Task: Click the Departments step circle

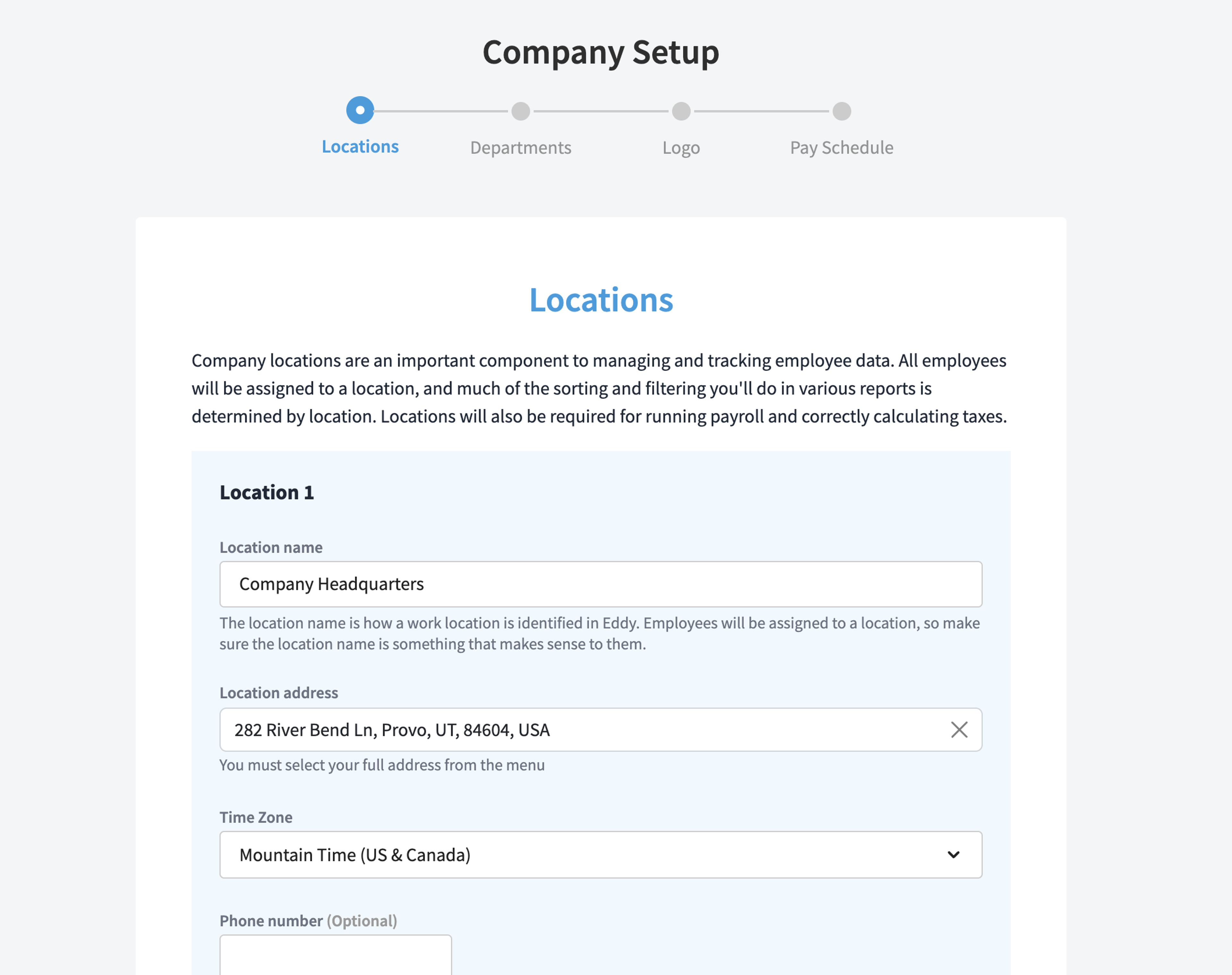Action: pos(520,111)
